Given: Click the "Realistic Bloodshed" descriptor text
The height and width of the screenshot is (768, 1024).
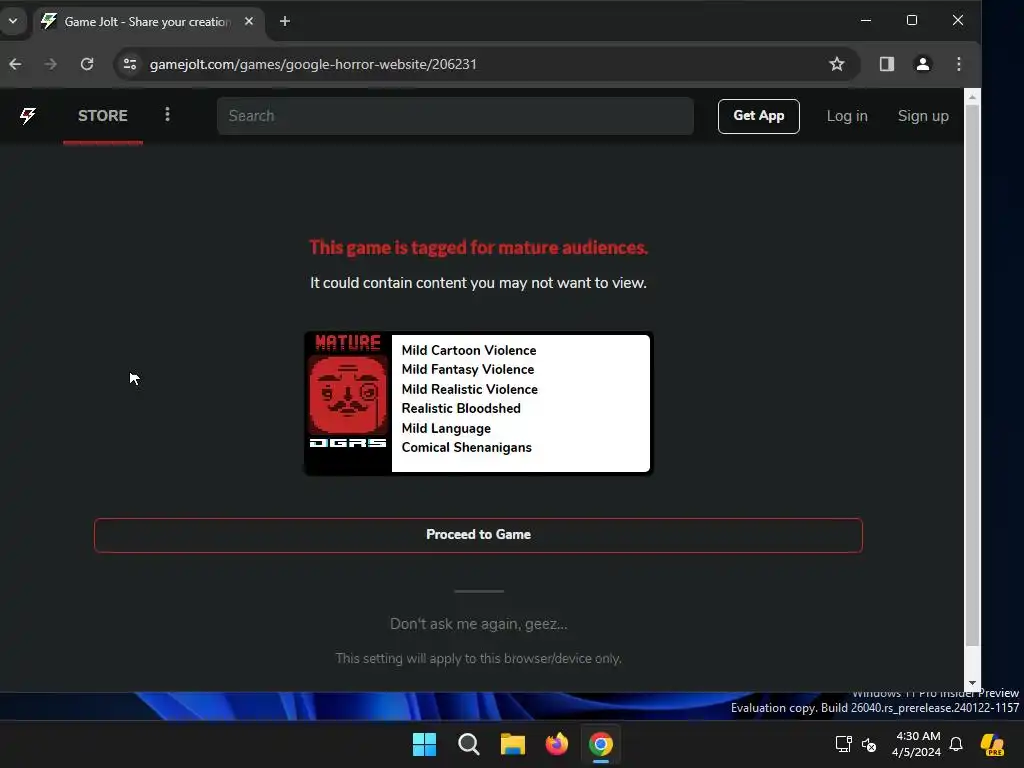Looking at the screenshot, I should [461, 408].
